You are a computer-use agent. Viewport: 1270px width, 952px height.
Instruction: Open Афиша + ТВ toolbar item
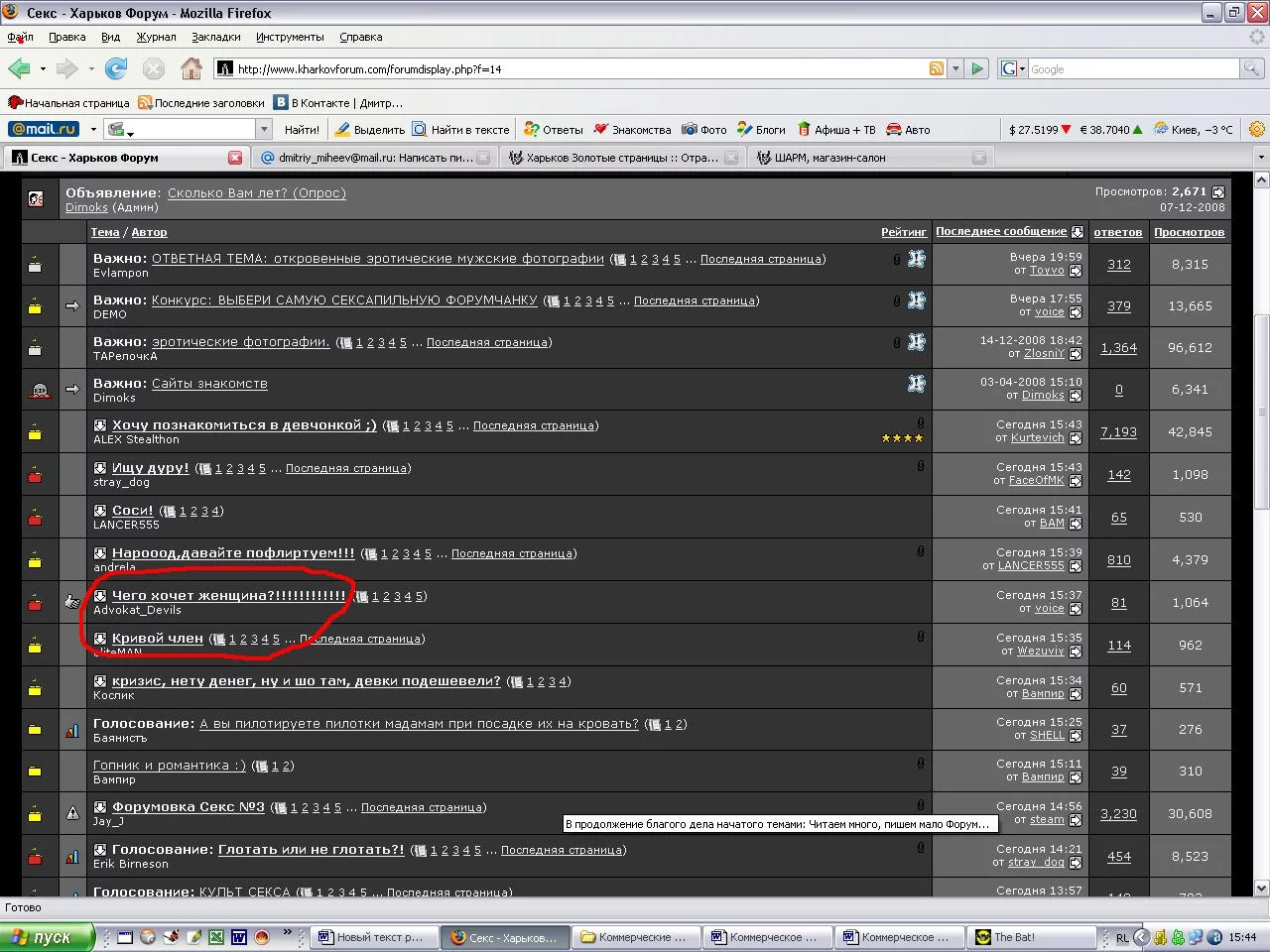(835, 130)
